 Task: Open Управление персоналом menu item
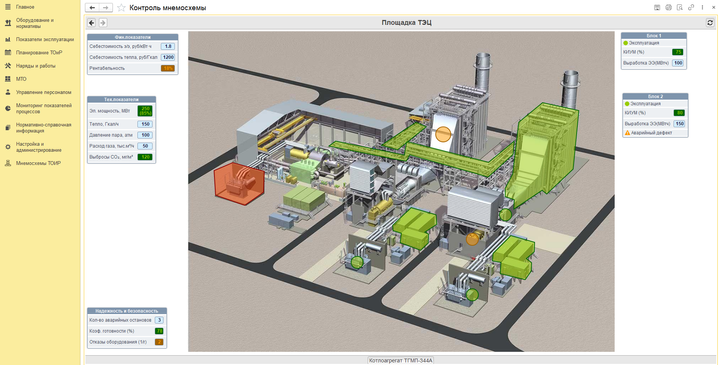(44, 92)
